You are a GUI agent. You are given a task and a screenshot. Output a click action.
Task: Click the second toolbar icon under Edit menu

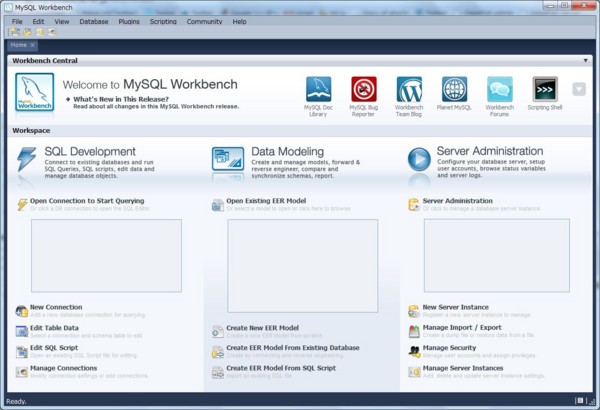coord(27,32)
